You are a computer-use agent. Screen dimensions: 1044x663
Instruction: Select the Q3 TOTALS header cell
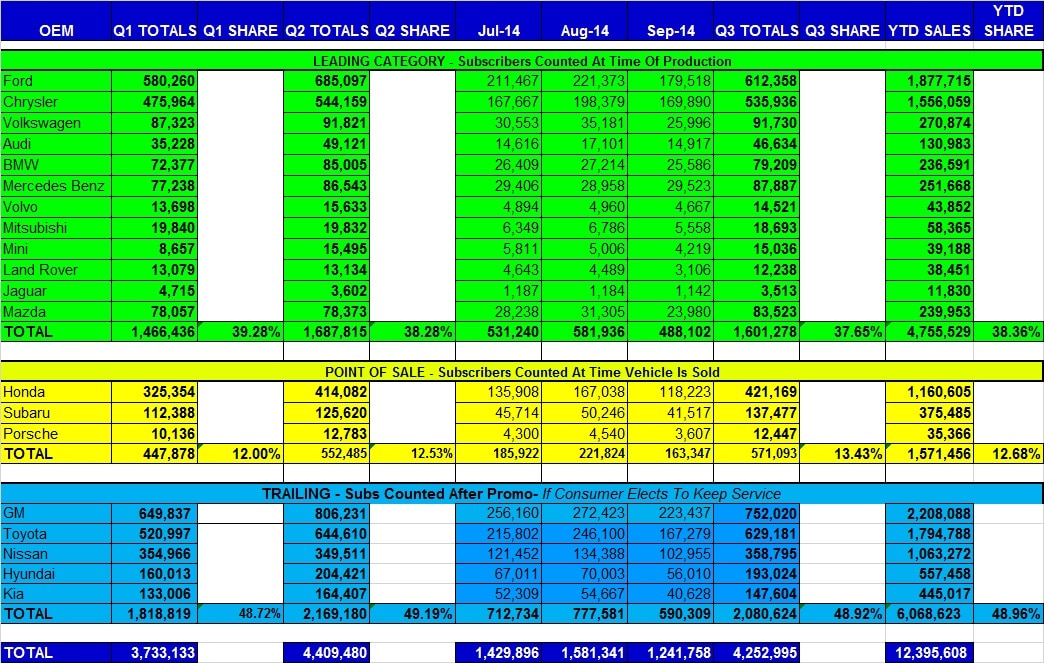click(756, 22)
